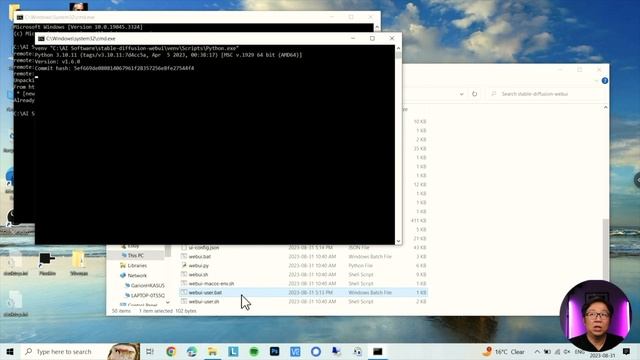Open the ASUS network computer entry
The image size is (640, 360).
[x=147, y=285]
